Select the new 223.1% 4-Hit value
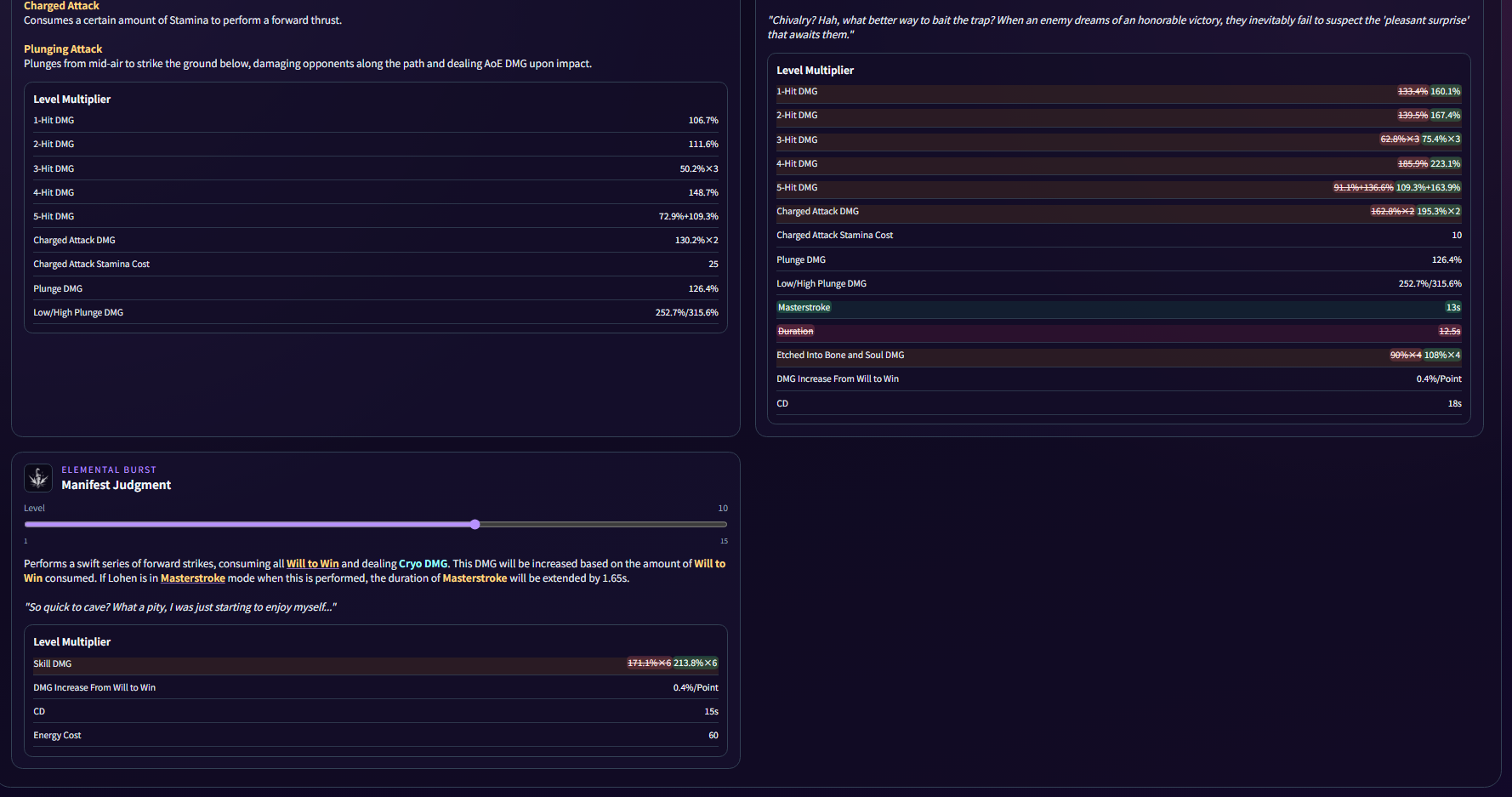This screenshot has width=1512, height=797. click(x=1445, y=164)
